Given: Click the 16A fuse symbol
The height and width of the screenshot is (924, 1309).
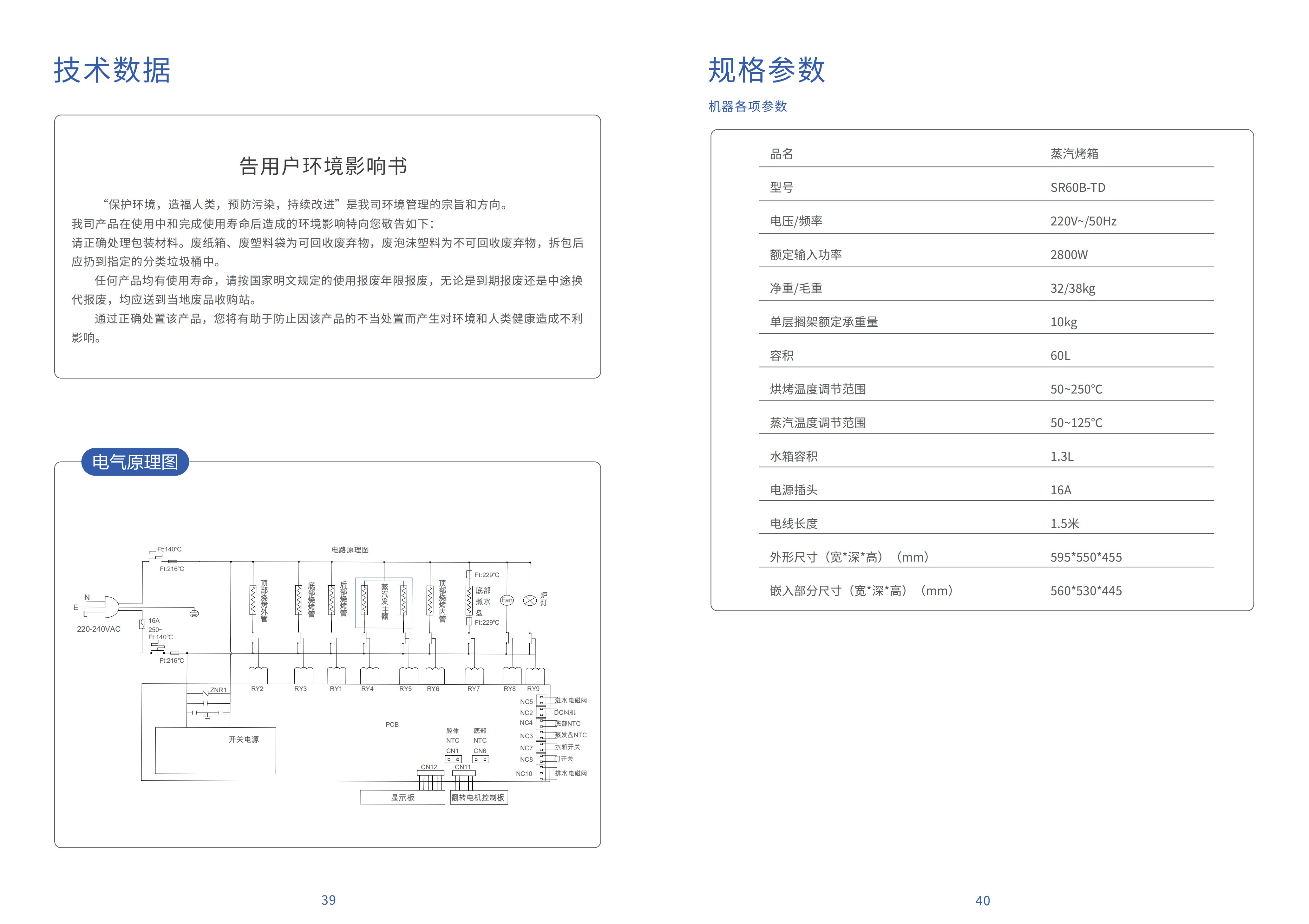Looking at the screenshot, I should (142, 625).
